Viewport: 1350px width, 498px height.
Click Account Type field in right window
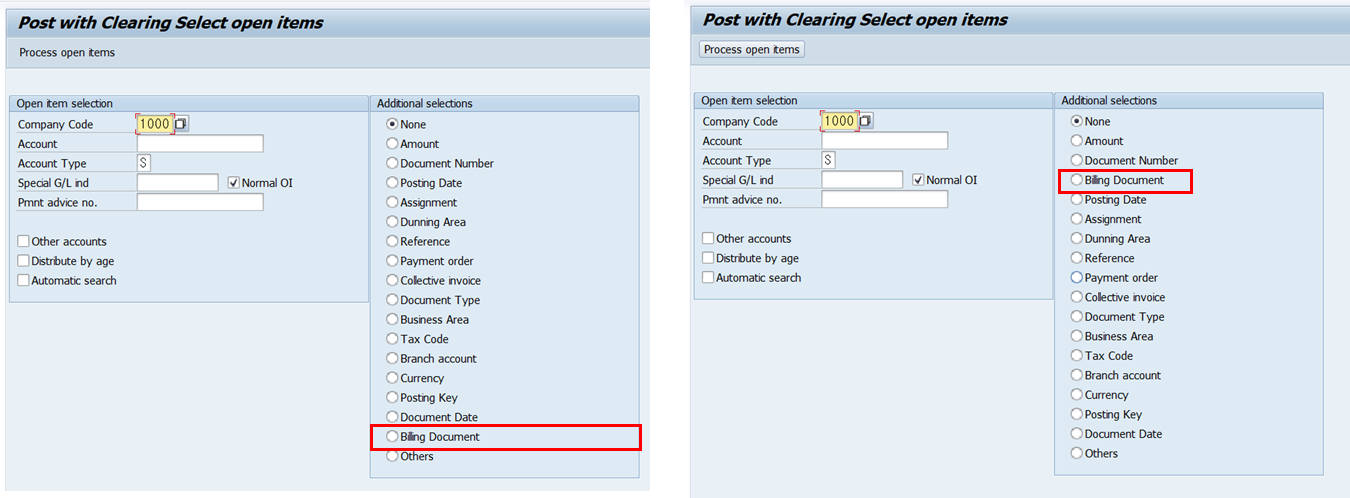pos(828,160)
